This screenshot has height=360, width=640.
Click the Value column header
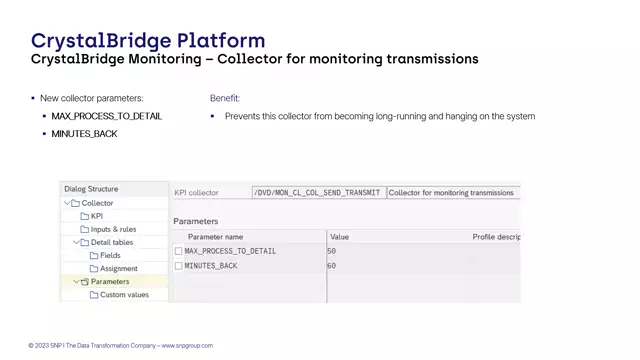point(339,237)
